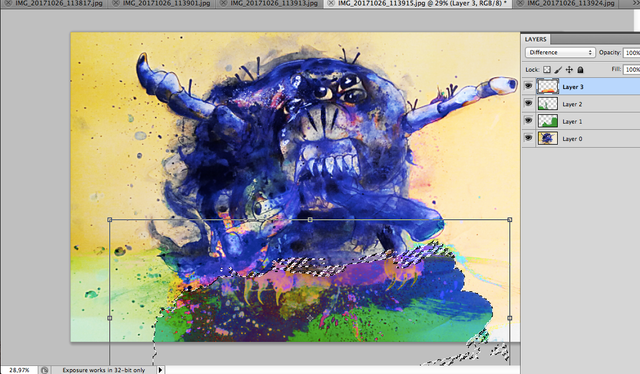640x374 pixels.
Task: Open the Difference blend mode dropdown
Action: [x=560, y=52]
